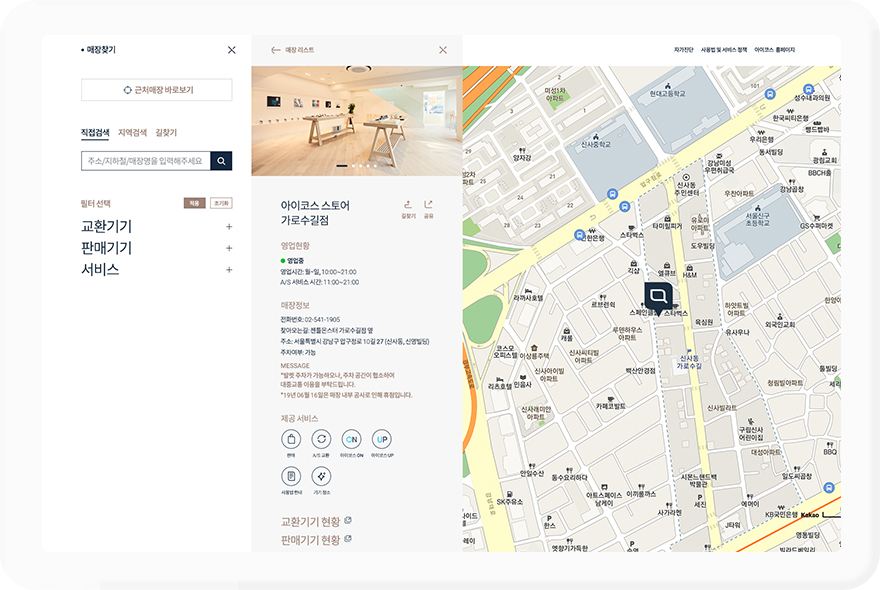Click the 우리은행 bank marker on map
The width and height of the screenshot is (880, 590).
pos(762,136)
